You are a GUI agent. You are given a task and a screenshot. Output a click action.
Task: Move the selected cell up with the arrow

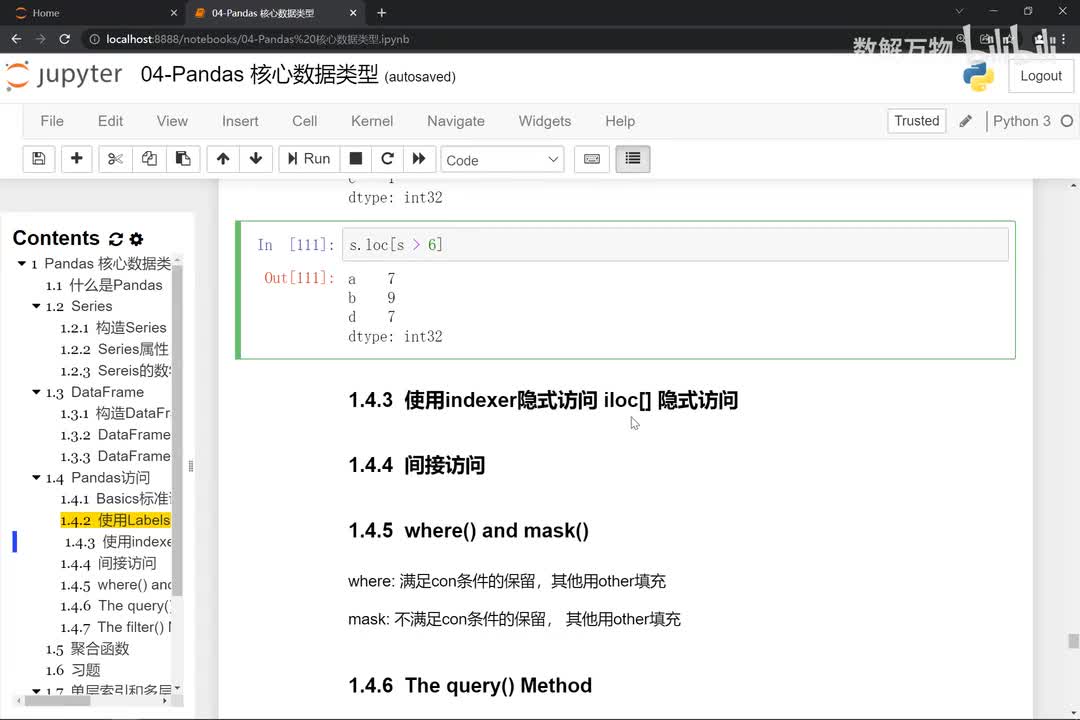pos(222,159)
